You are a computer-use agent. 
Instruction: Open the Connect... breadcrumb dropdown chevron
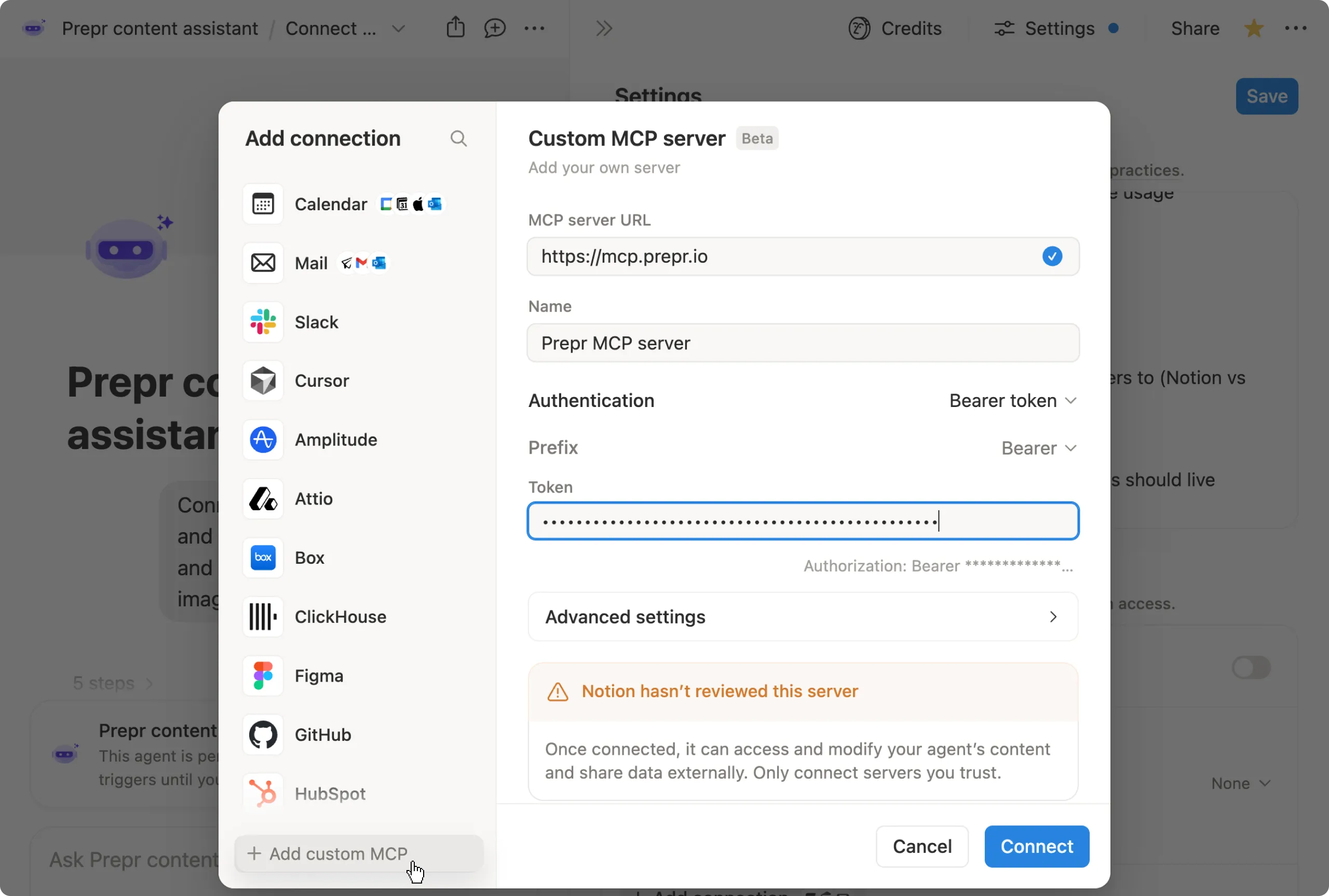[398, 29]
